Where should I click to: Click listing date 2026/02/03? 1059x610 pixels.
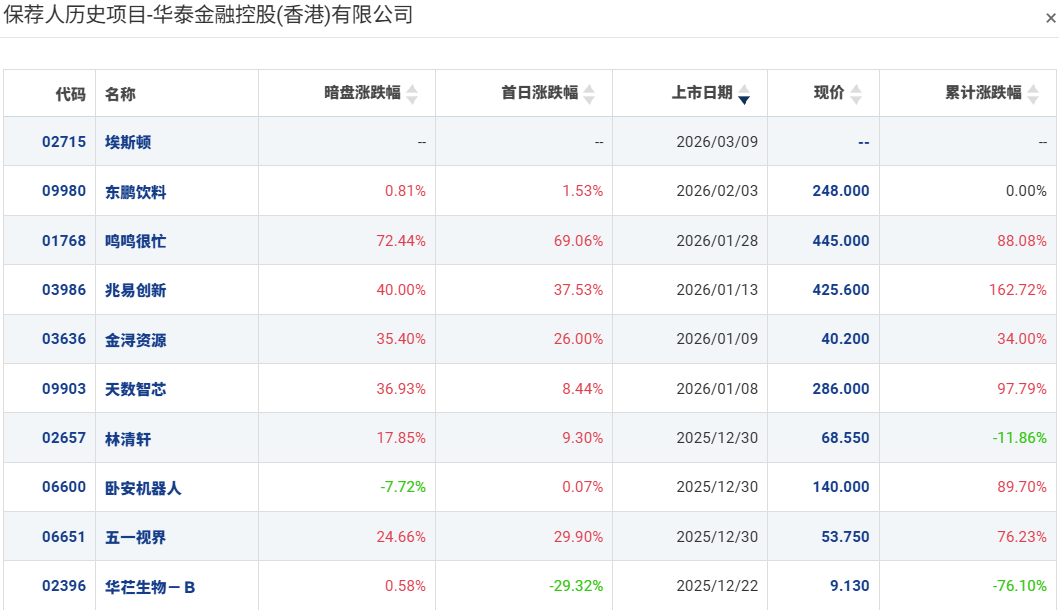coord(717,191)
